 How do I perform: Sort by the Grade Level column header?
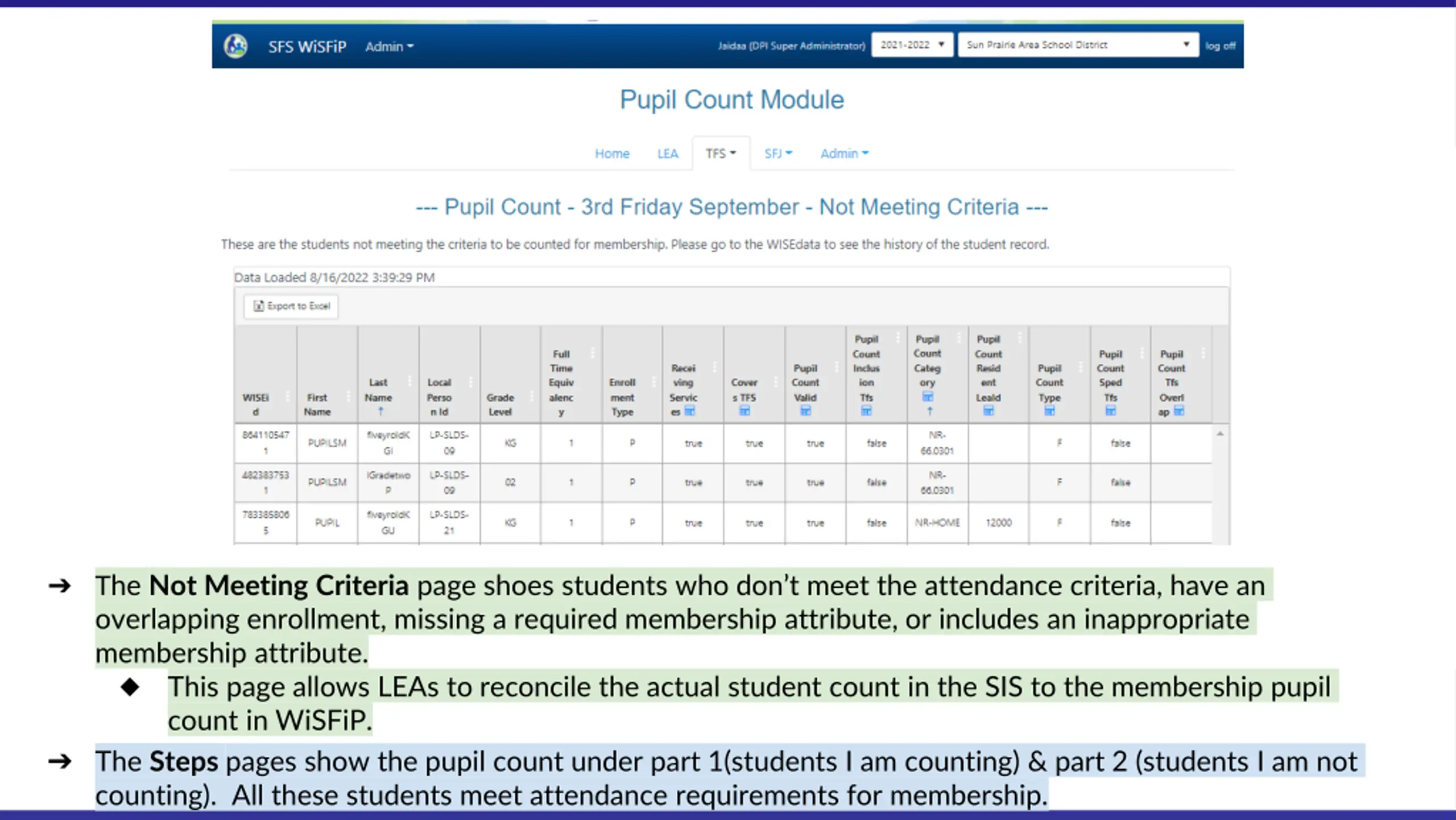tap(500, 404)
